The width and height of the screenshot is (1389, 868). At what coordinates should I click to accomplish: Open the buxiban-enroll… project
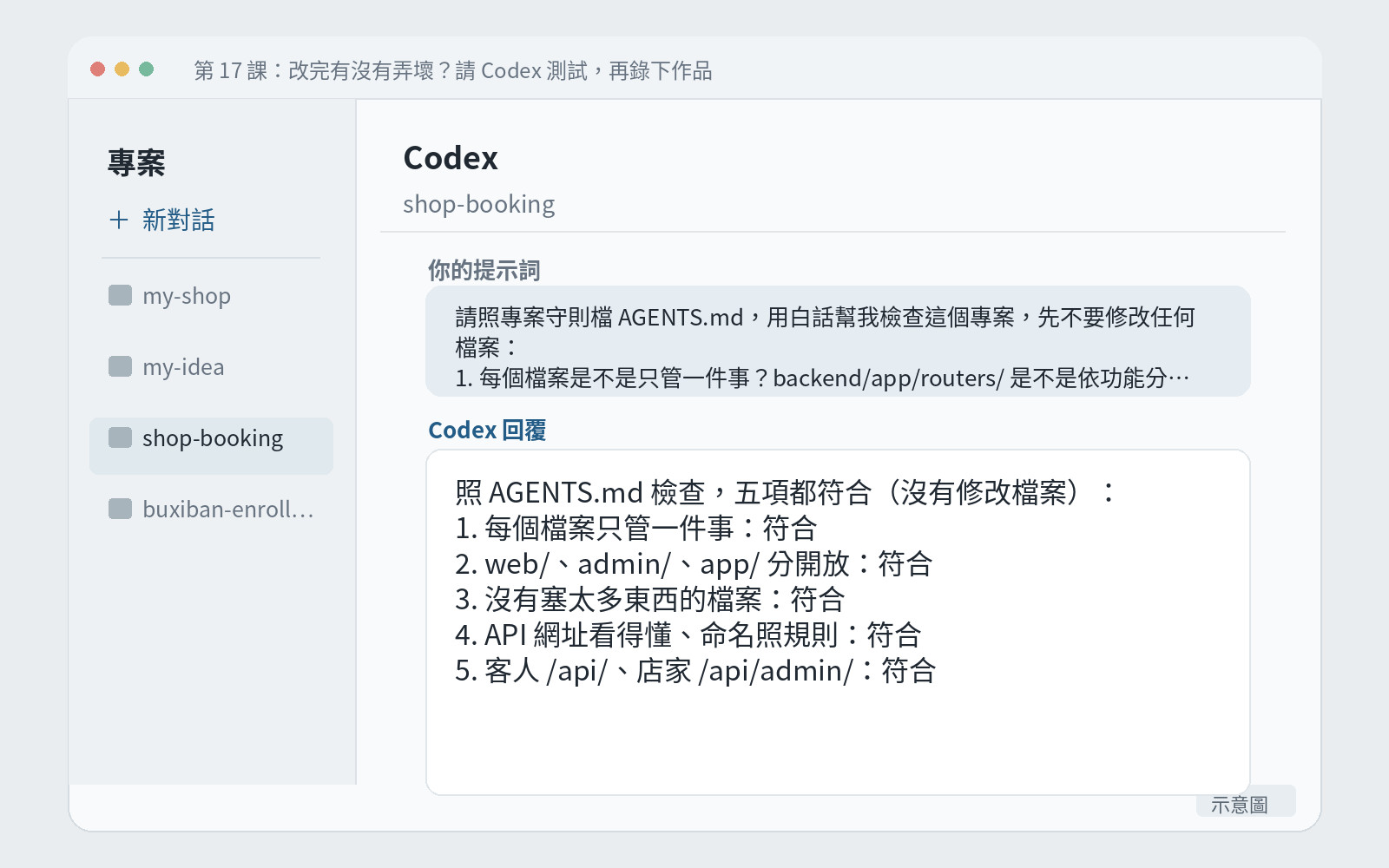click(211, 510)
